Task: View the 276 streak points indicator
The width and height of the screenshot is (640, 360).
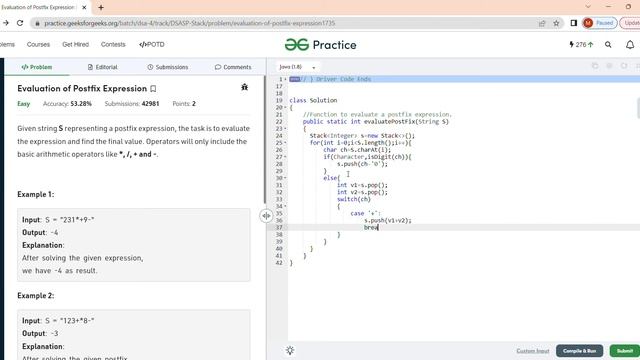Action: pos(581,44)
